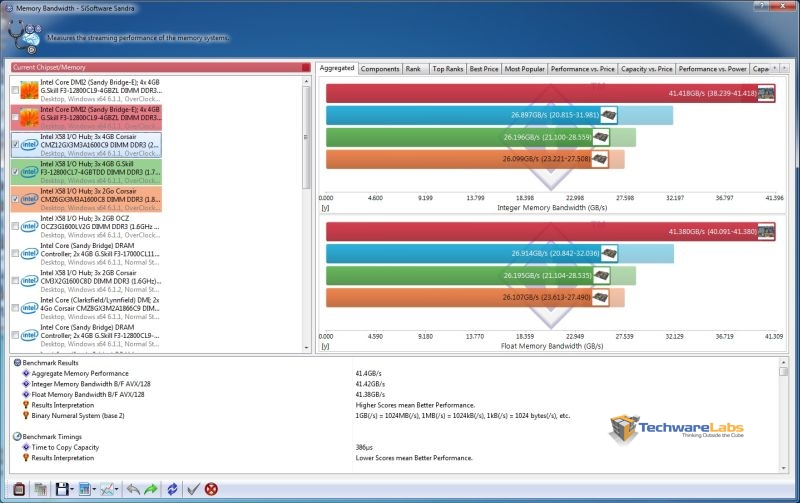Viewport: 800px width, 503px height.
Task: Check the Clarksfield/Lynnfield Corsair row checkbox
Action: click(x=15, y=308)
